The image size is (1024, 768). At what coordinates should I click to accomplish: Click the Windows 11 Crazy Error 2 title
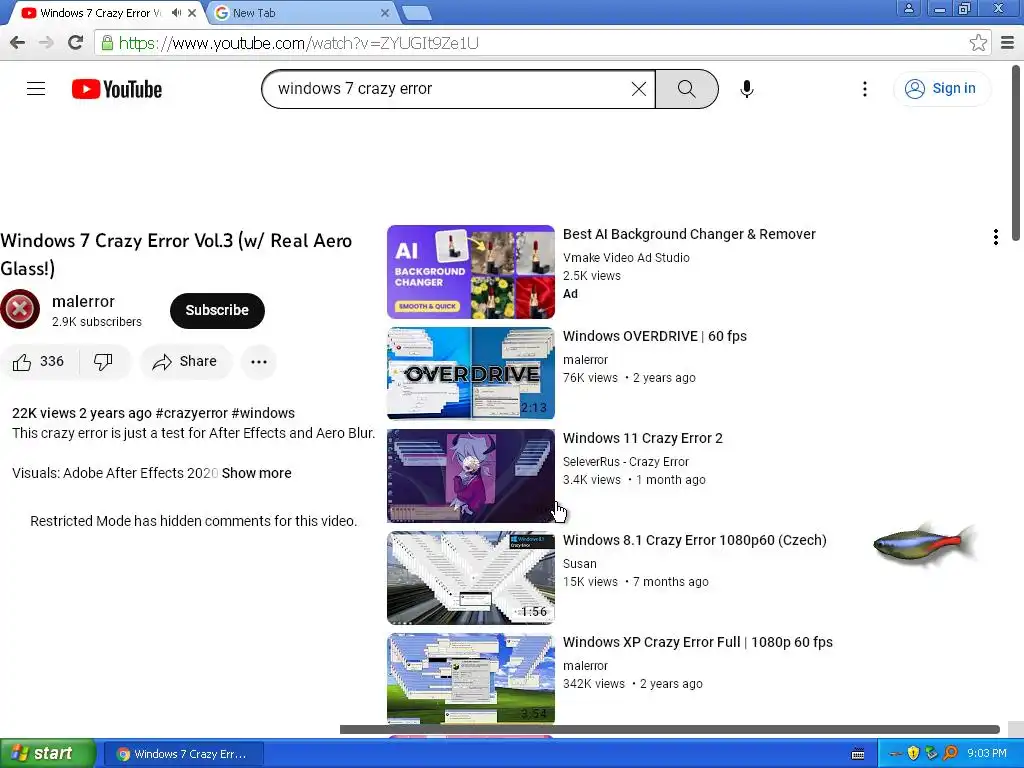click(643, 438)
